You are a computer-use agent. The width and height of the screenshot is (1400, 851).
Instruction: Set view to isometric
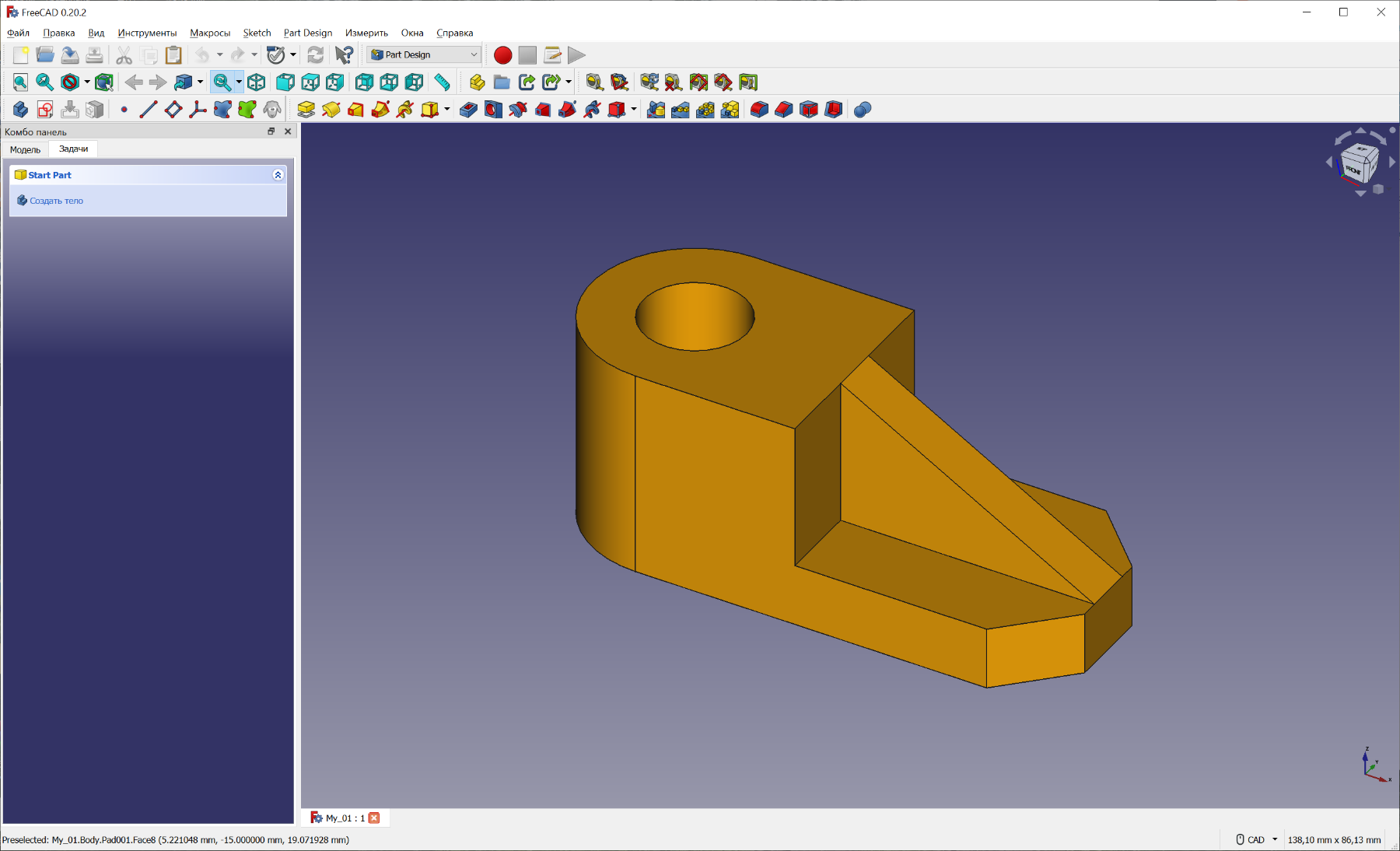click(x=257, y=82)
